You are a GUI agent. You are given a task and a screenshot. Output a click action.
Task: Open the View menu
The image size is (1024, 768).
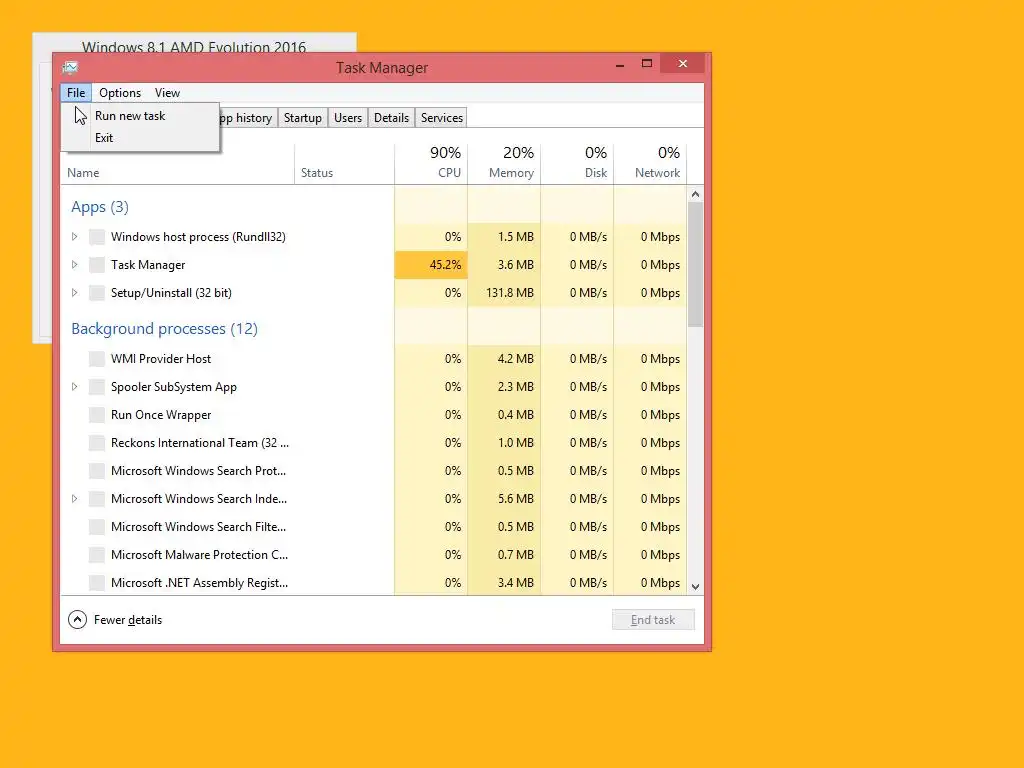point(167,93)
